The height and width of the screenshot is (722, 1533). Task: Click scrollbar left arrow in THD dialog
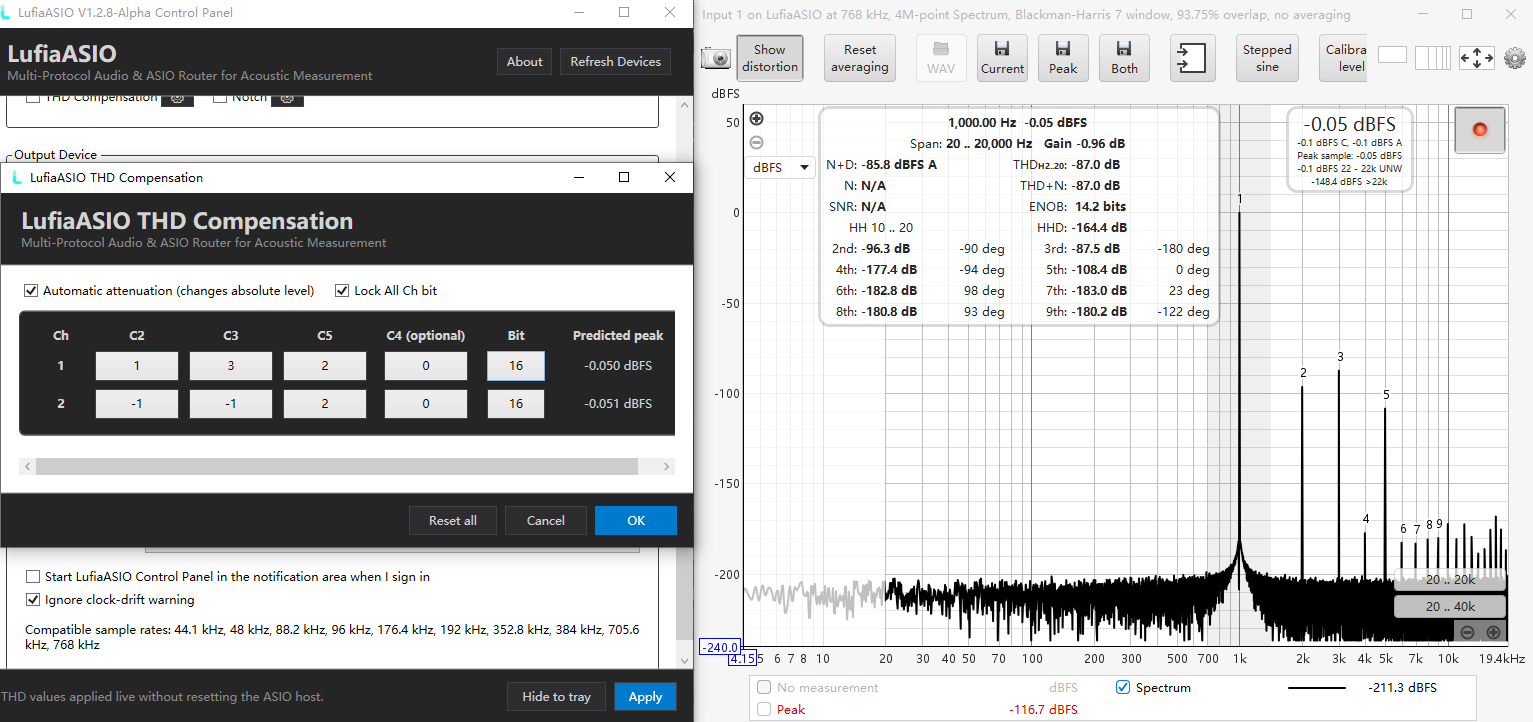click(27, 466)
